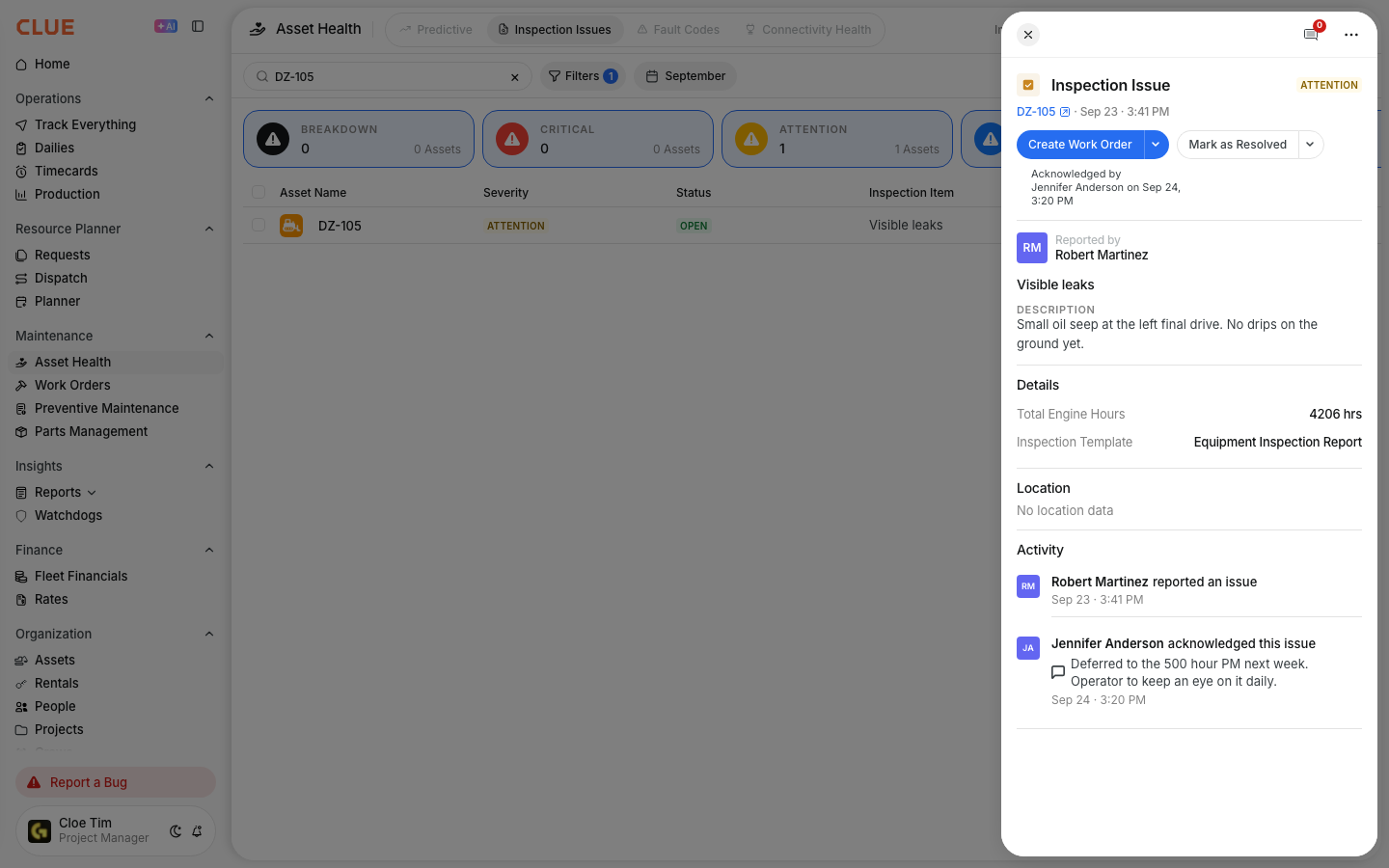Collapse the Finance section

[x=209, y=550]
